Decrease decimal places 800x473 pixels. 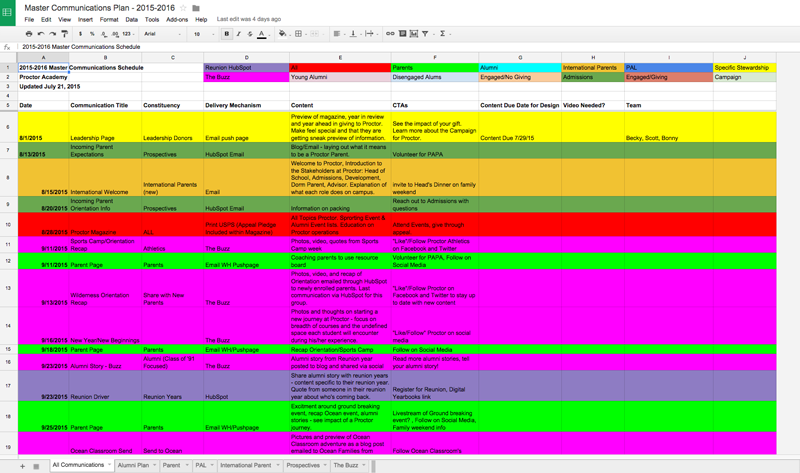(x=104, y=34)
